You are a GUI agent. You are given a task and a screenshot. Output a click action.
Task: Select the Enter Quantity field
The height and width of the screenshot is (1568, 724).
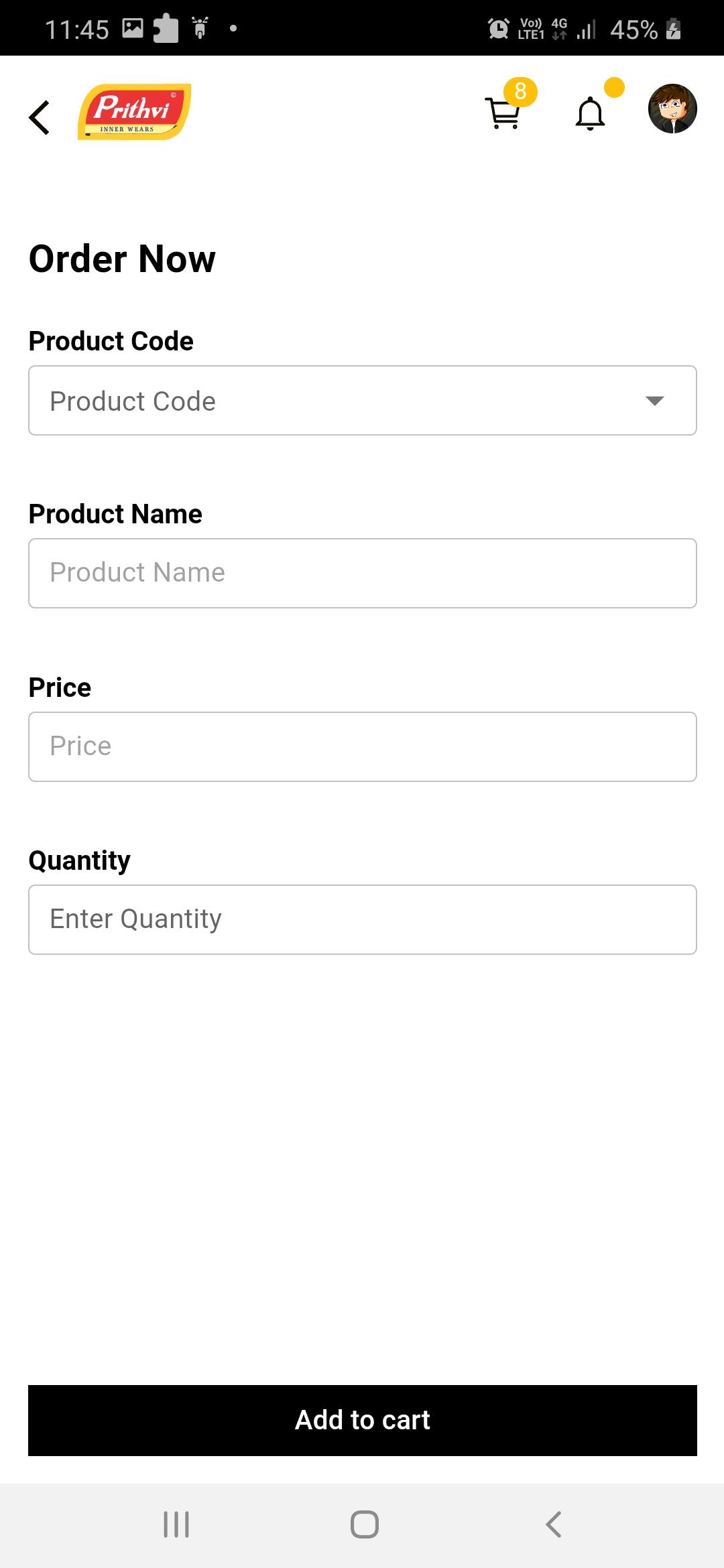pos(363,919)
